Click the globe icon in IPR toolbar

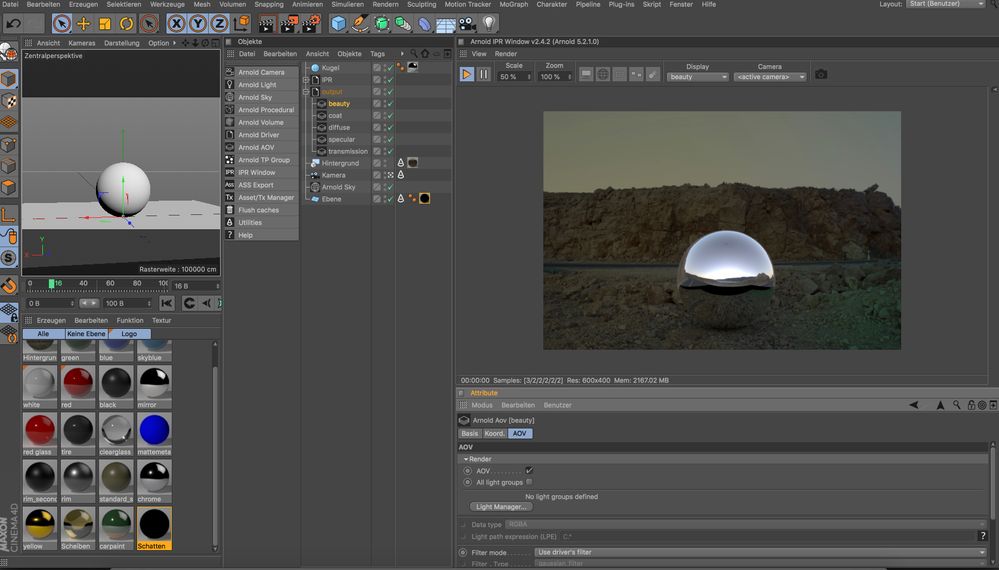[x=603, y=74]
